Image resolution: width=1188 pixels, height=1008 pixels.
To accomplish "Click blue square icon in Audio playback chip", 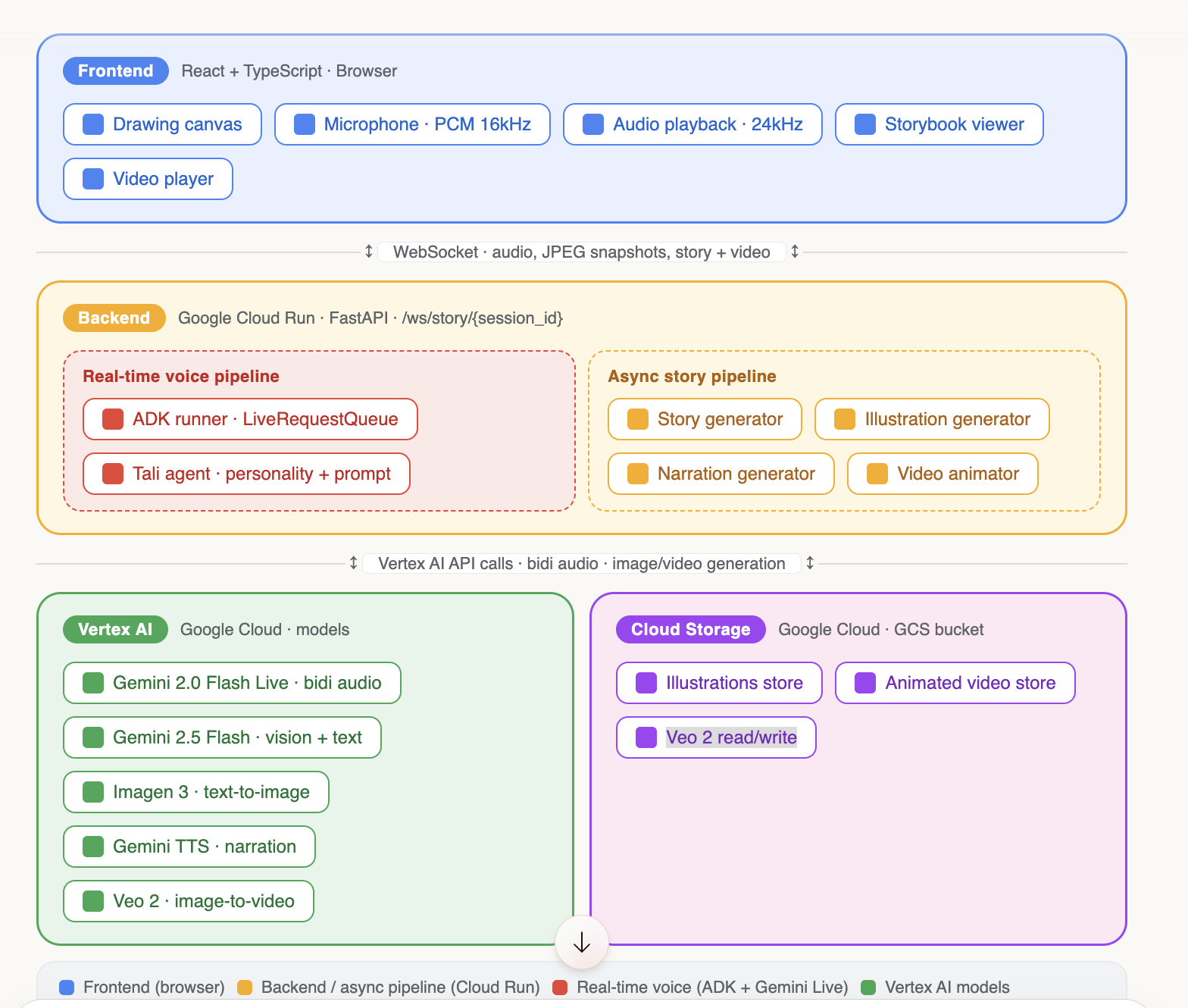I will tap(593, 124).
